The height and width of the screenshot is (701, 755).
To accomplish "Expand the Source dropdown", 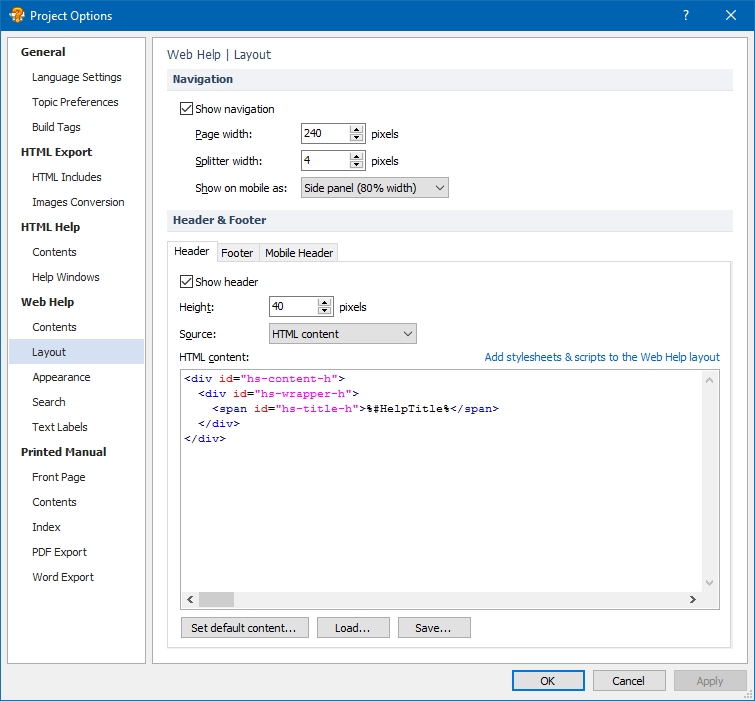I will (x=342, y=334).
